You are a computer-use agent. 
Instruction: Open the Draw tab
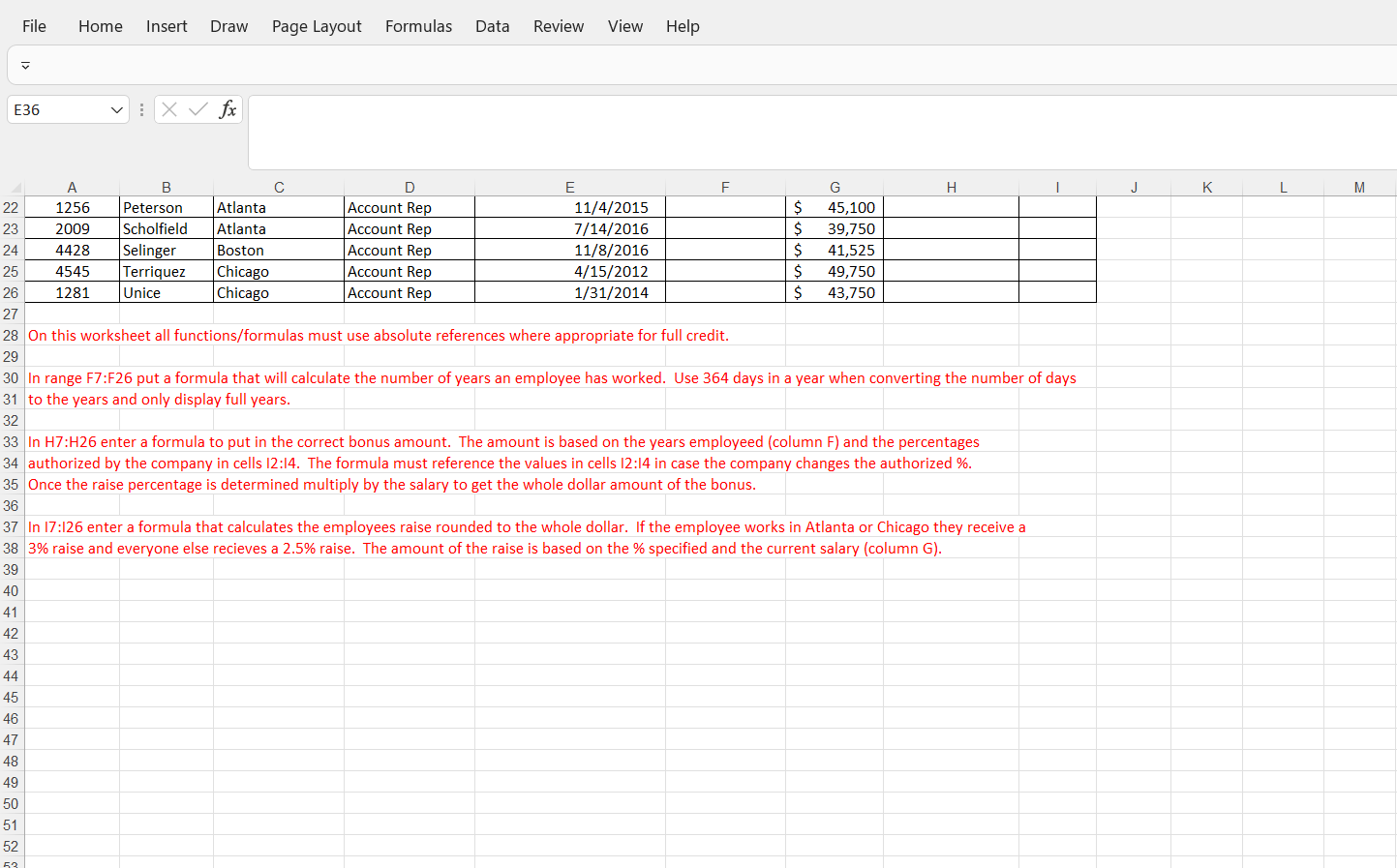228,26
